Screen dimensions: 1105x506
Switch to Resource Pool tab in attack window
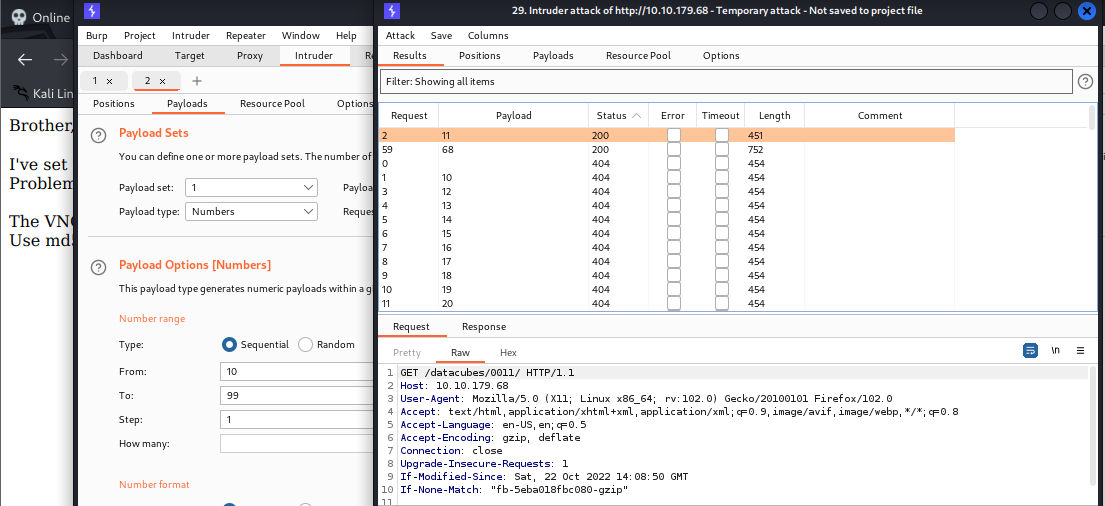[x=638, y=56]
